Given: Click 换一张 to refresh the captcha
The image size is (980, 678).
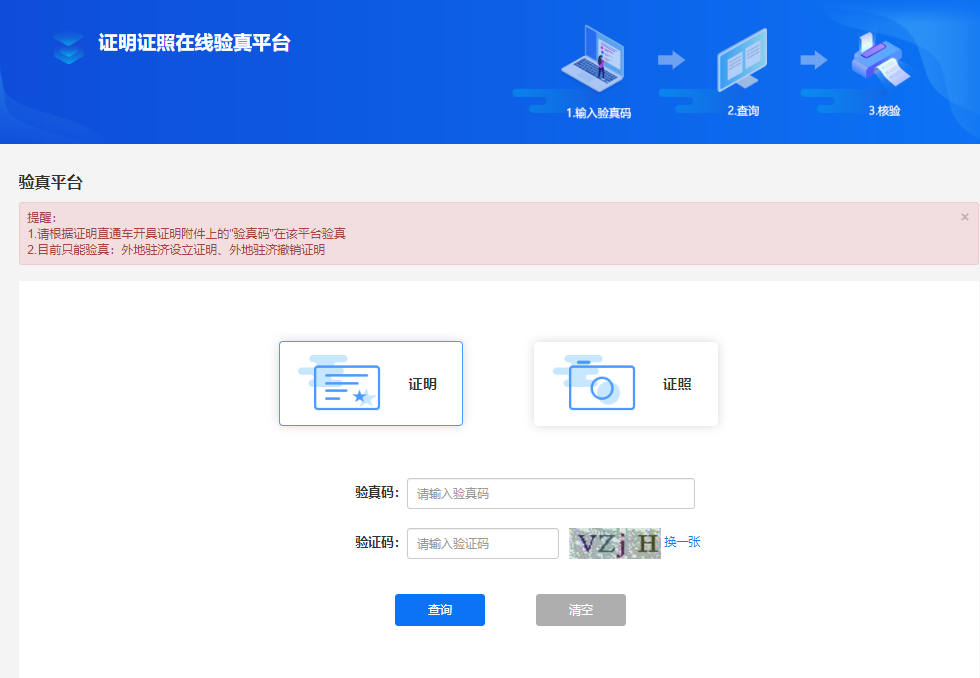Looking at the screenshot, I should click(683, 542).
